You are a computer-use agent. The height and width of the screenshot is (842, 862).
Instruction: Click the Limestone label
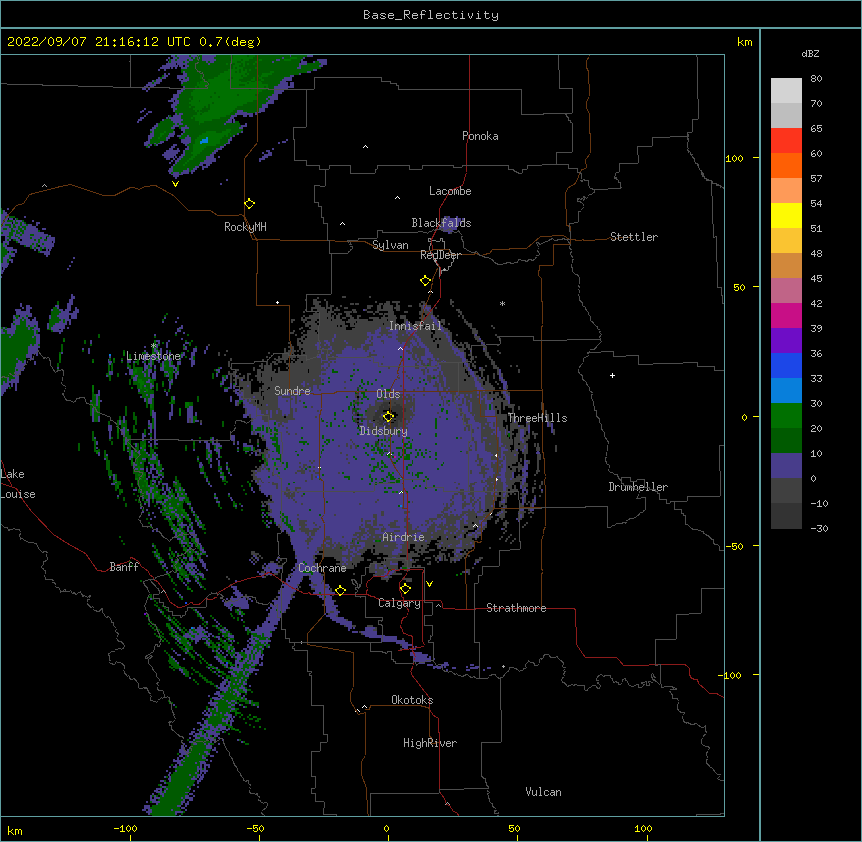[153, 356]
